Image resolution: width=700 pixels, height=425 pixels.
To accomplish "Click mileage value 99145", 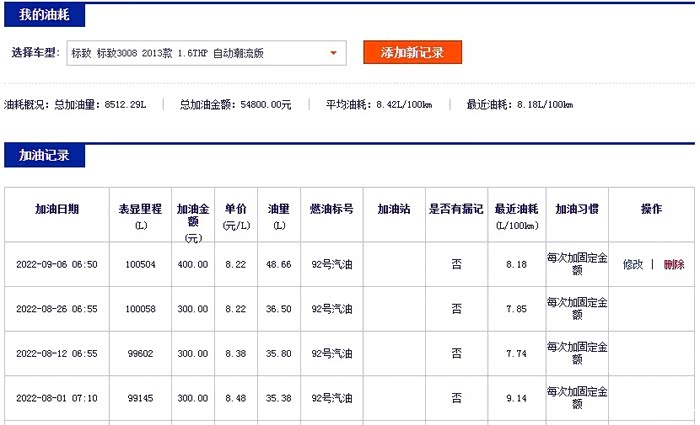I will [140, 398].
